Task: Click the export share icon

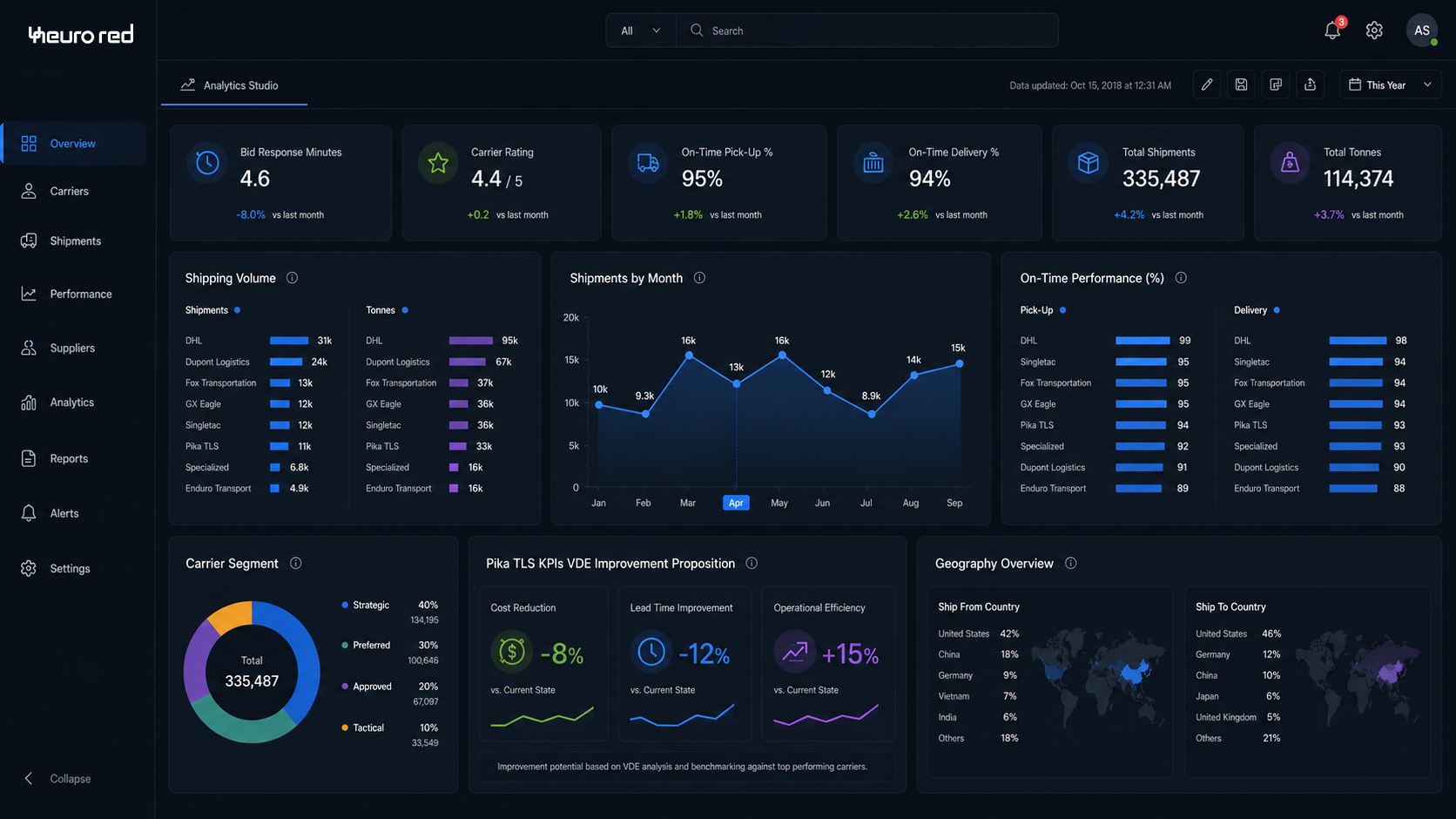Action: [1311, 85]
